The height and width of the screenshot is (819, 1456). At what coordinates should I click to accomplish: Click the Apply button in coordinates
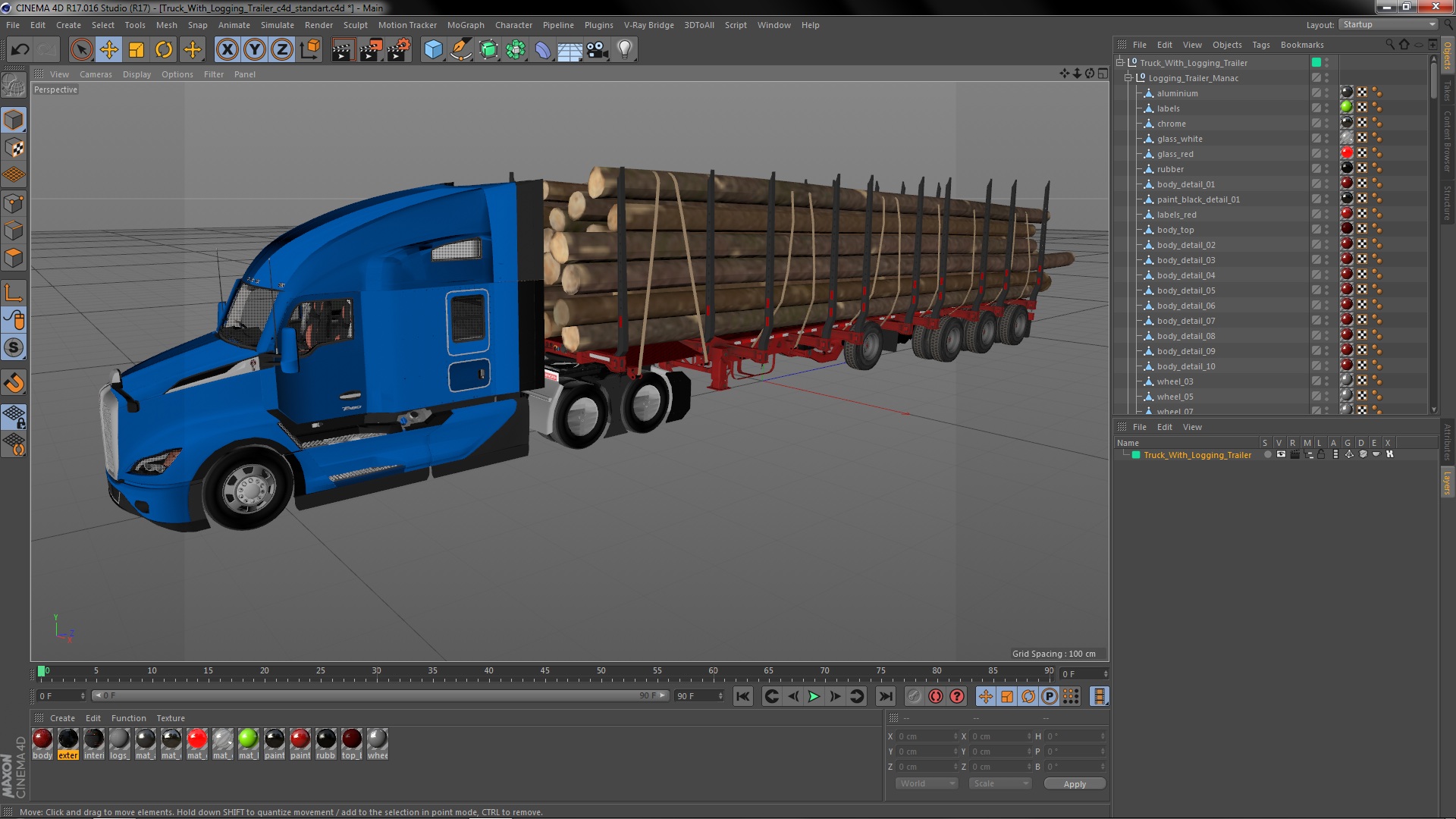(x=1073, y=783)
